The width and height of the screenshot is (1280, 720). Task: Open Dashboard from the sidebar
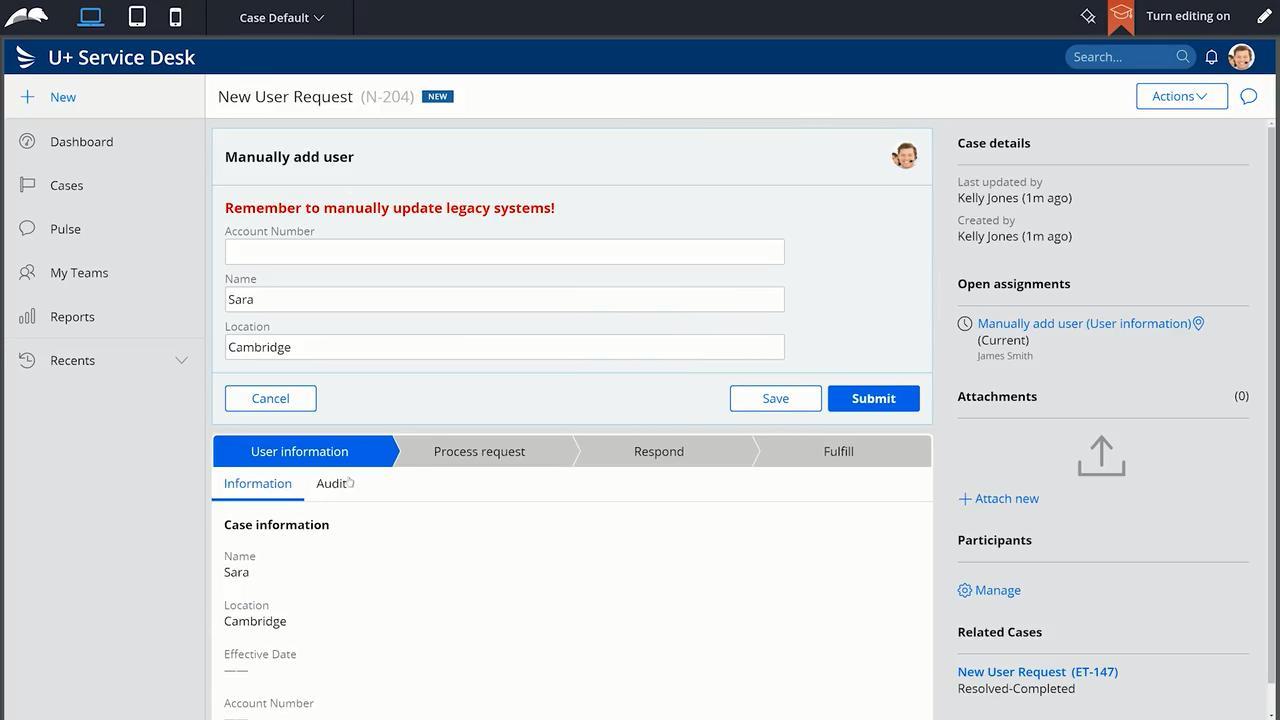[81, 142]
